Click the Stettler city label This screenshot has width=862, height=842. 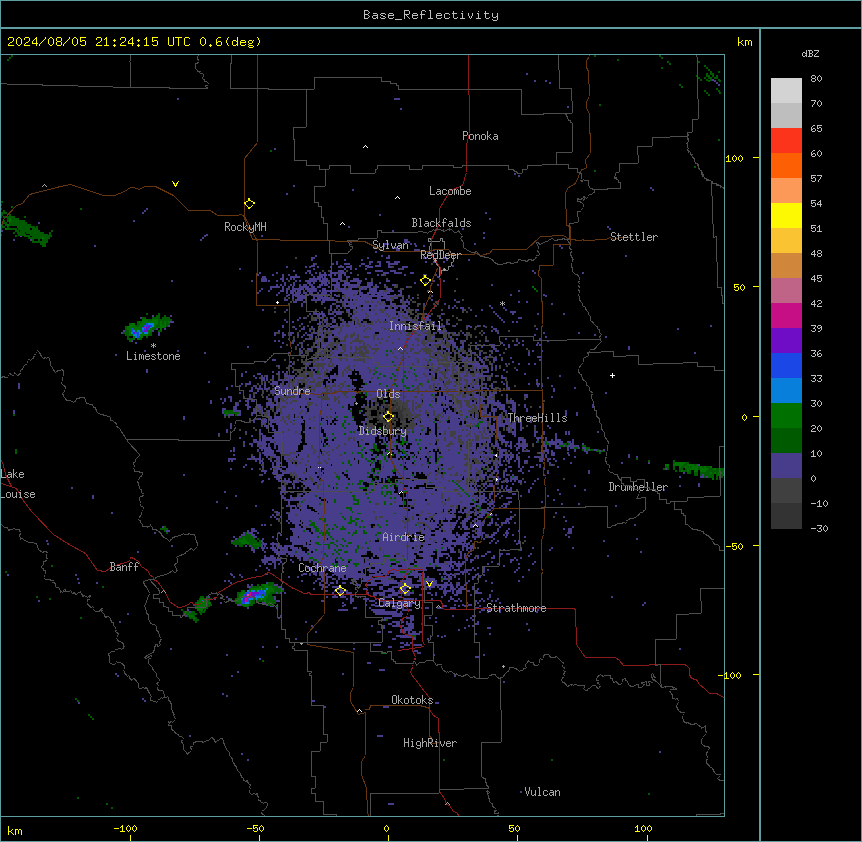[634, 237]
